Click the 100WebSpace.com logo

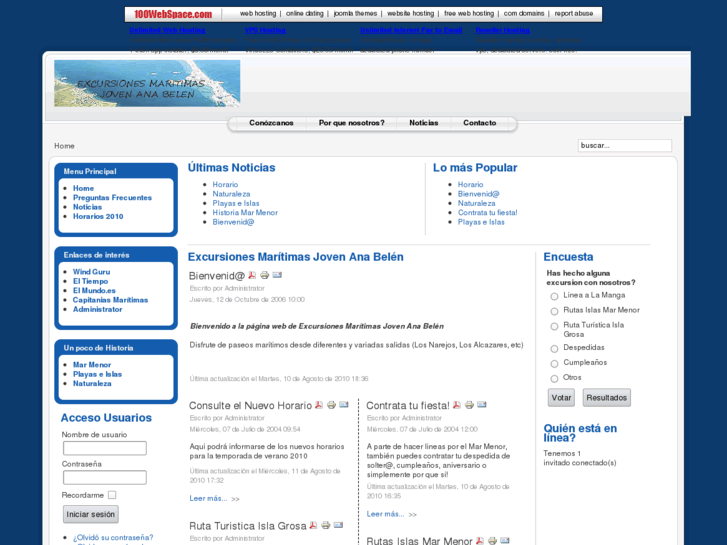pyautogui.click(x=173, y=14)
